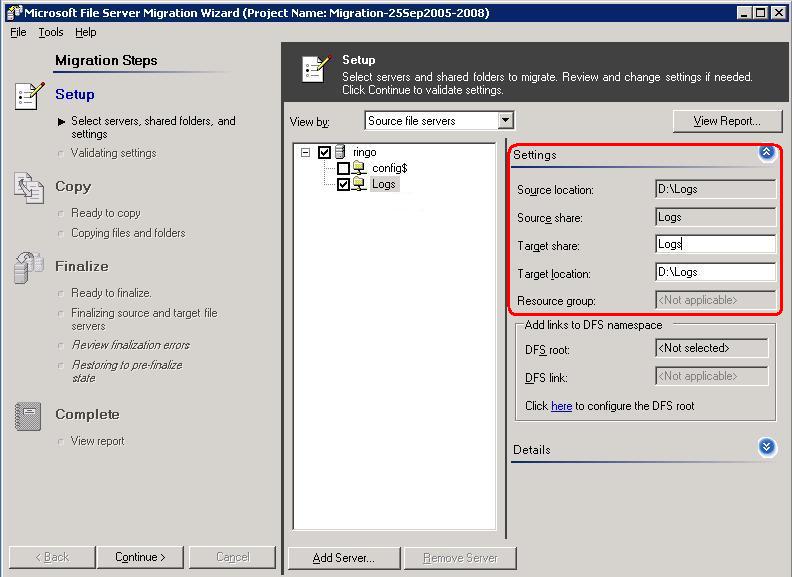The height and width of the screenshot is (577, 792).
Task: Click the config$ shared folder icon
Action: tap(359, 168)
